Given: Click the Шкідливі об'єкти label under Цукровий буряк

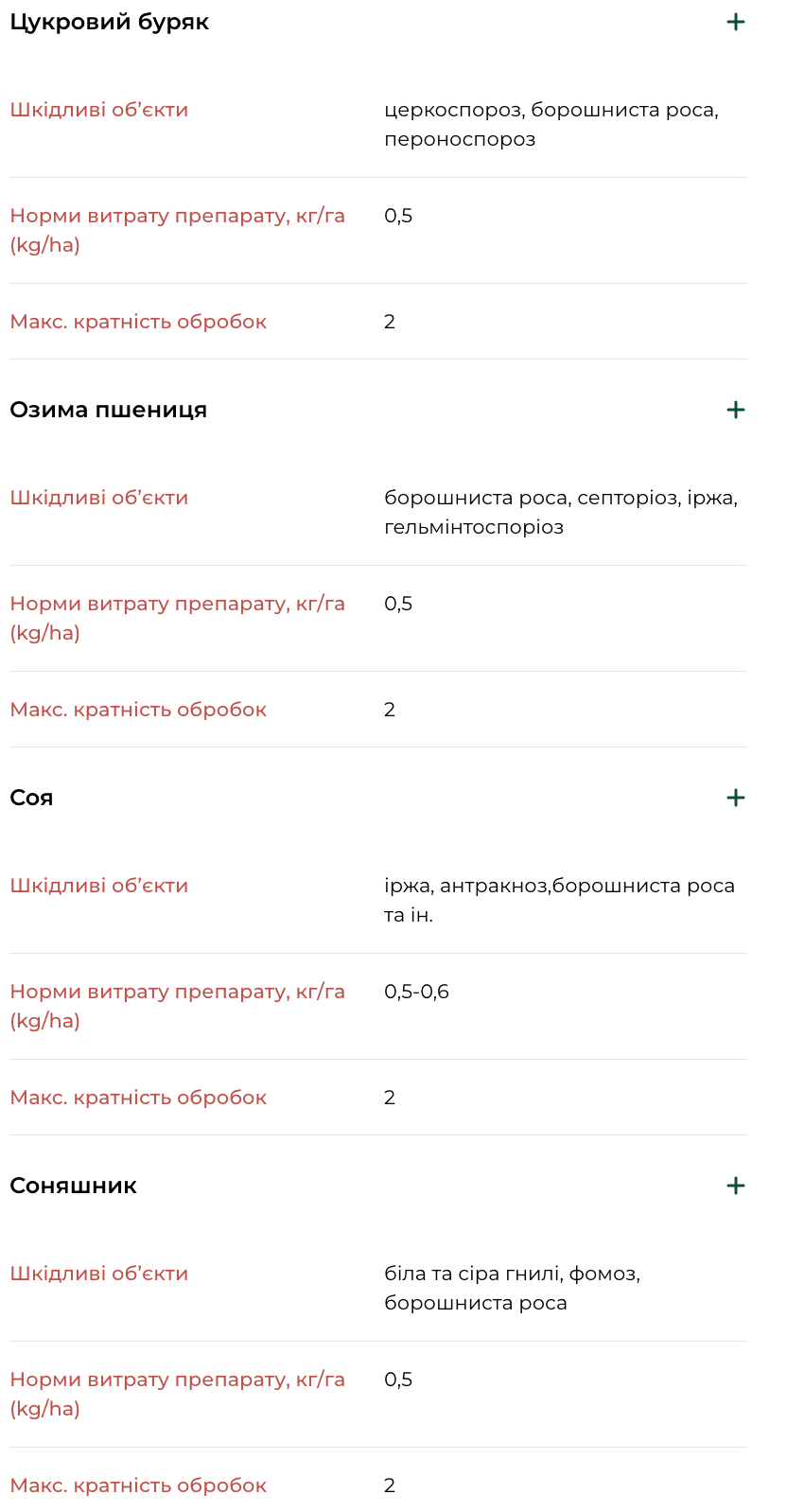Looking at the screenshot, I should pos(97,110).
